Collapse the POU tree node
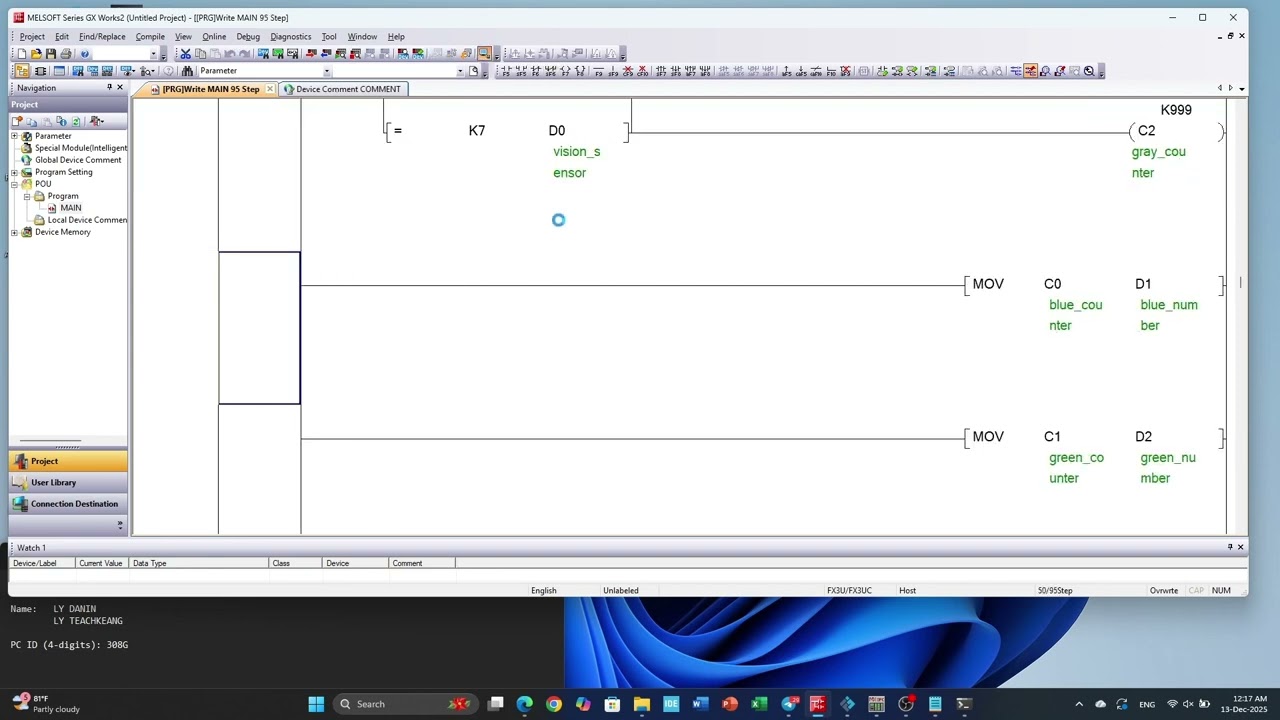 click(x=15, y=184)
